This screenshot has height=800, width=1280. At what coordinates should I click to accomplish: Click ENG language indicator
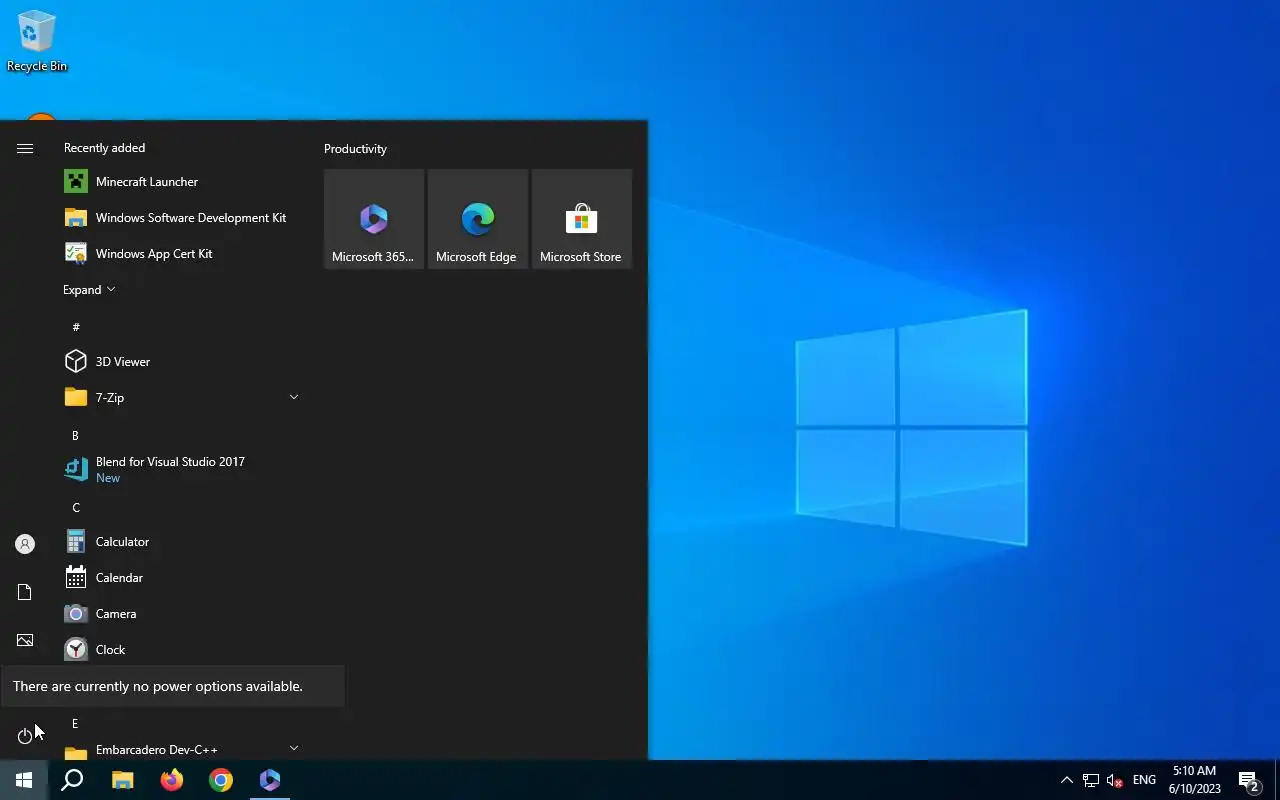1144,780
